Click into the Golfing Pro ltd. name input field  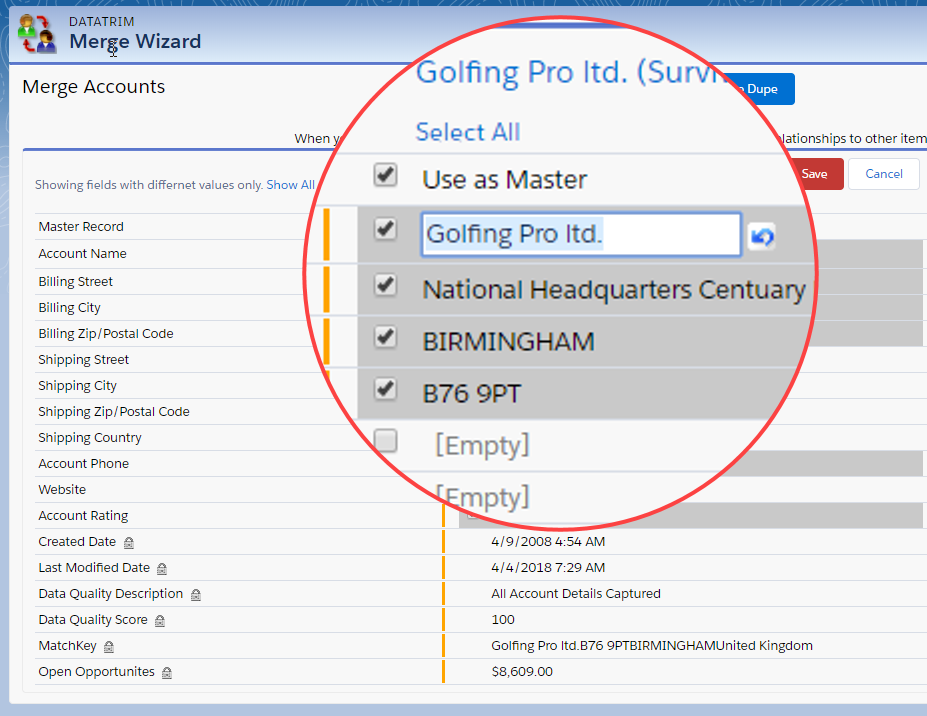point(581,234)
